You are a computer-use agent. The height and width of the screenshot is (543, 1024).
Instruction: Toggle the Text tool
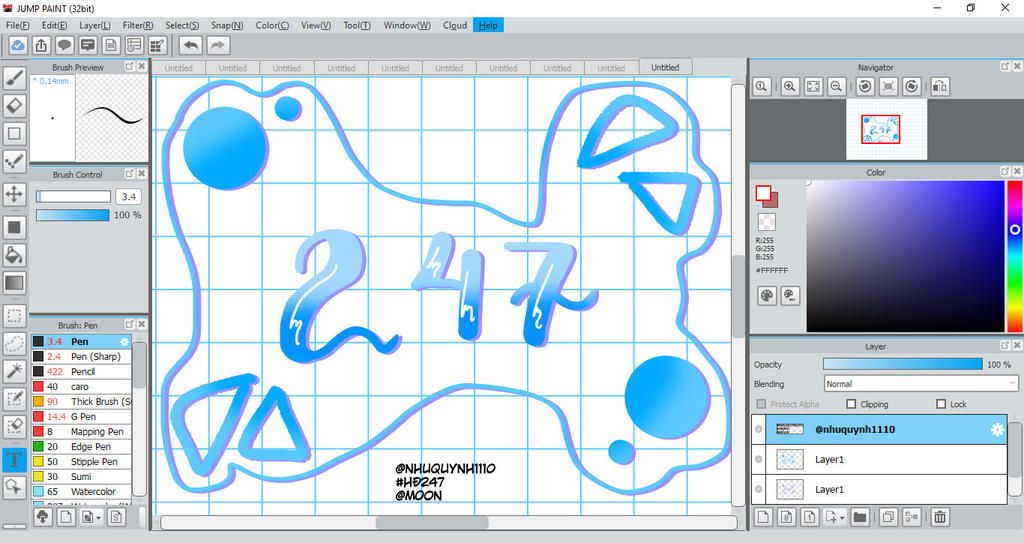(14, 459)
